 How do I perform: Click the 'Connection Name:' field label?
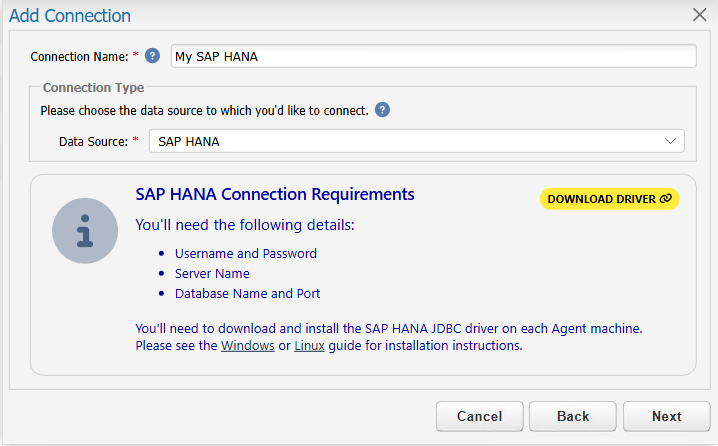pyautogui.click(x=79, y=57)
